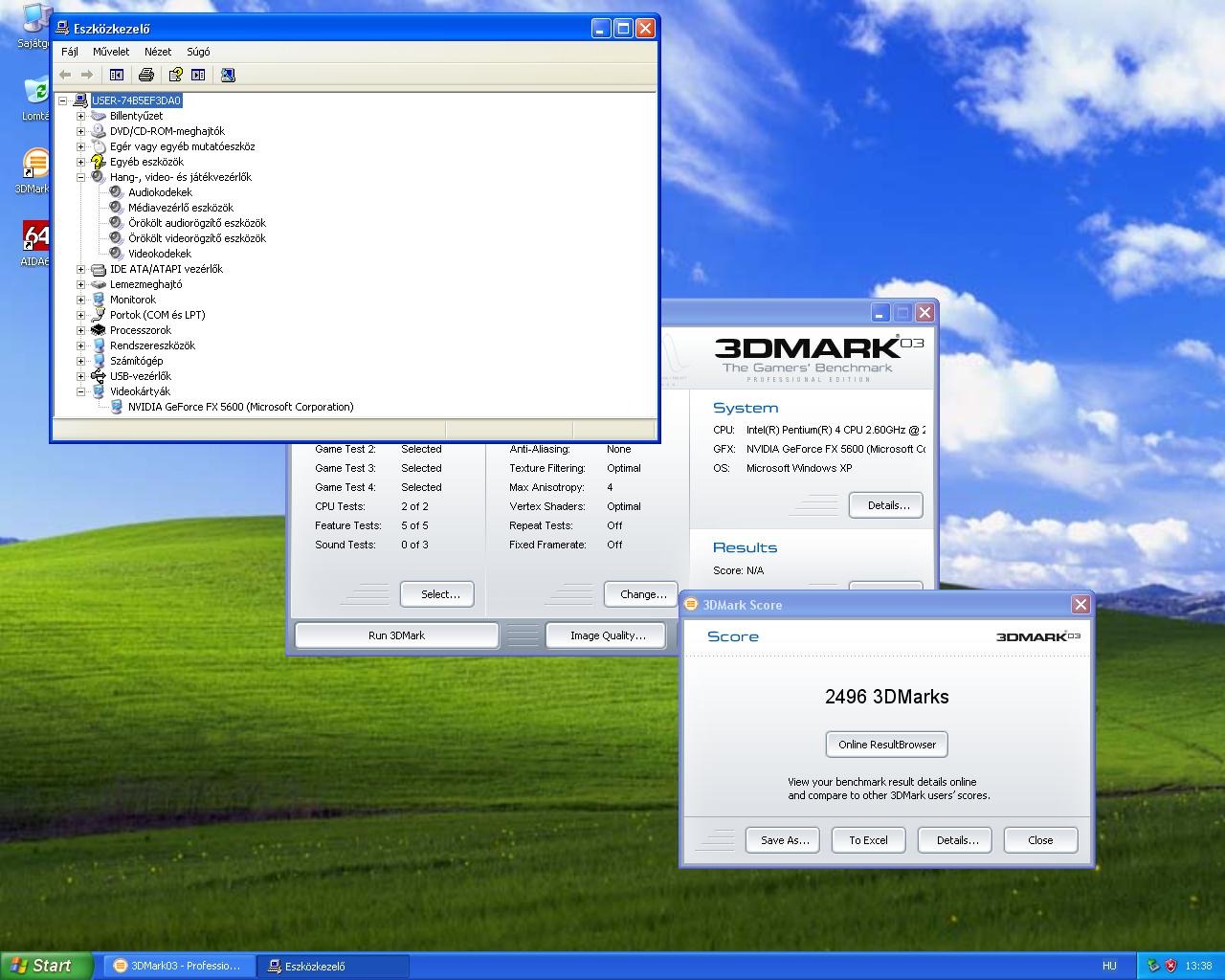Open the 3DMark desktop shortcut icon

pos(35,163)
